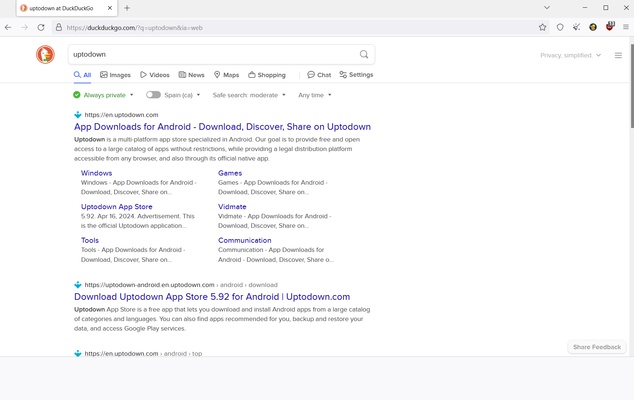Click the sparkle extension icon in toolbar

[x=577, y=28]
